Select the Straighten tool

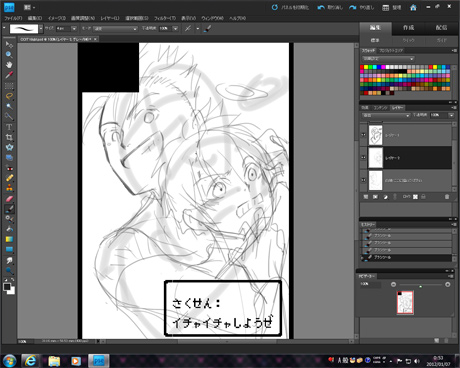coord(9,157)
